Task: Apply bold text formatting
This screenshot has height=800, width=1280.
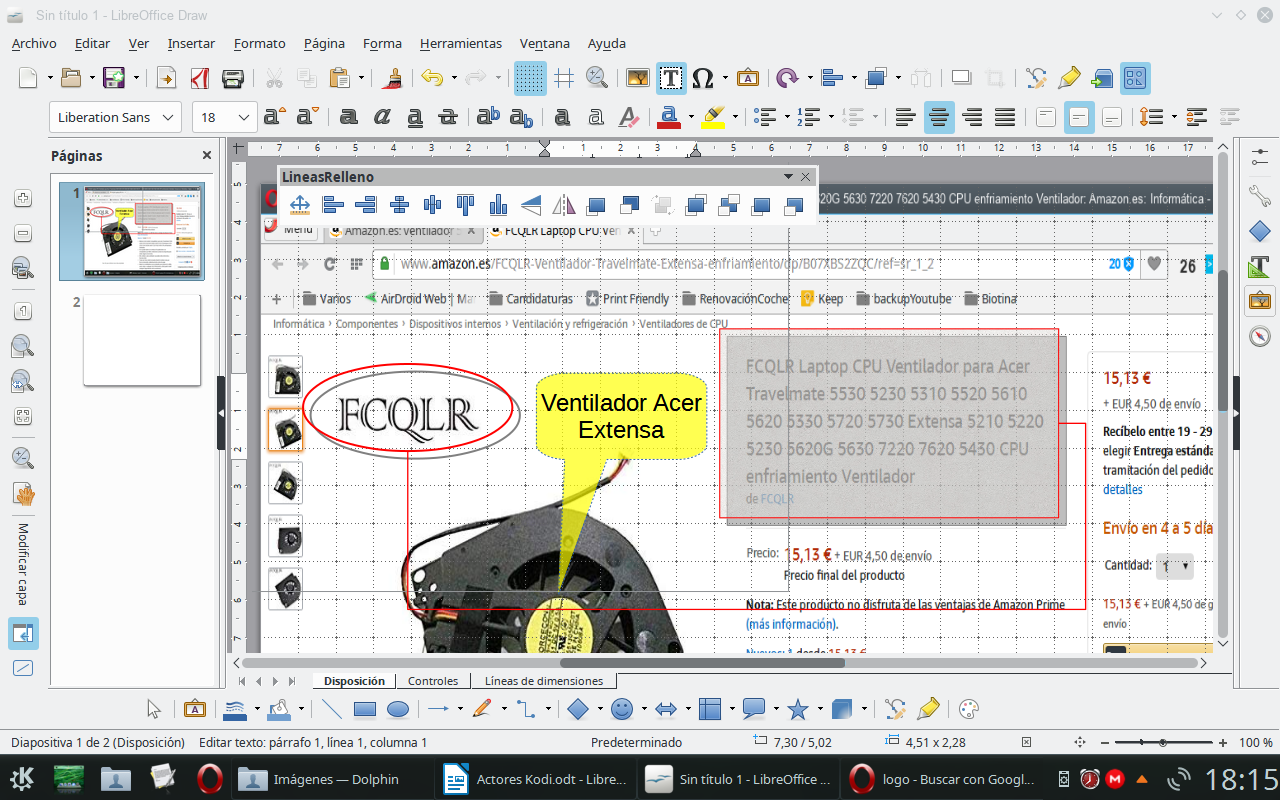Action: pos(348,117)
